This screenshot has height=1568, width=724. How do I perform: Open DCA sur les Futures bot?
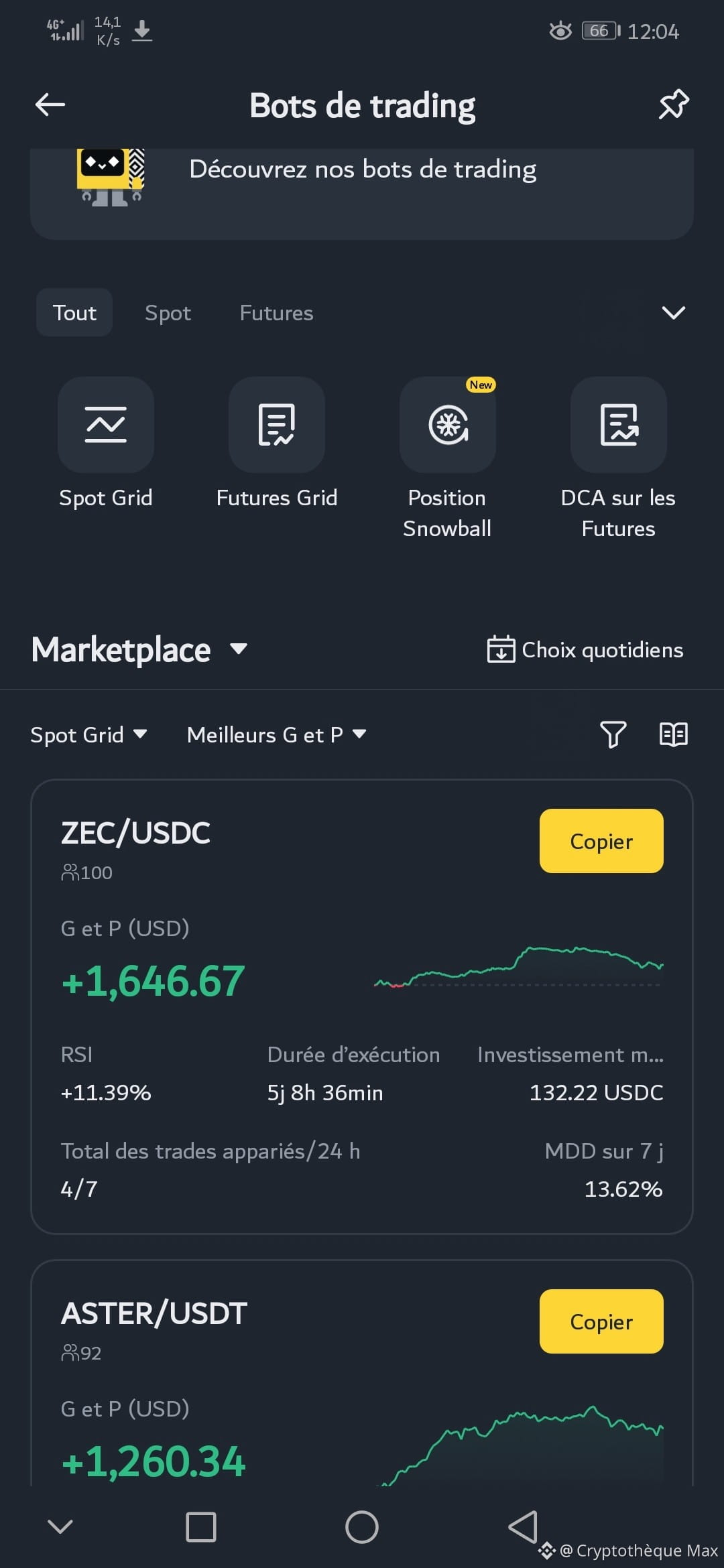pyautogui.click(x=619, y=425)
